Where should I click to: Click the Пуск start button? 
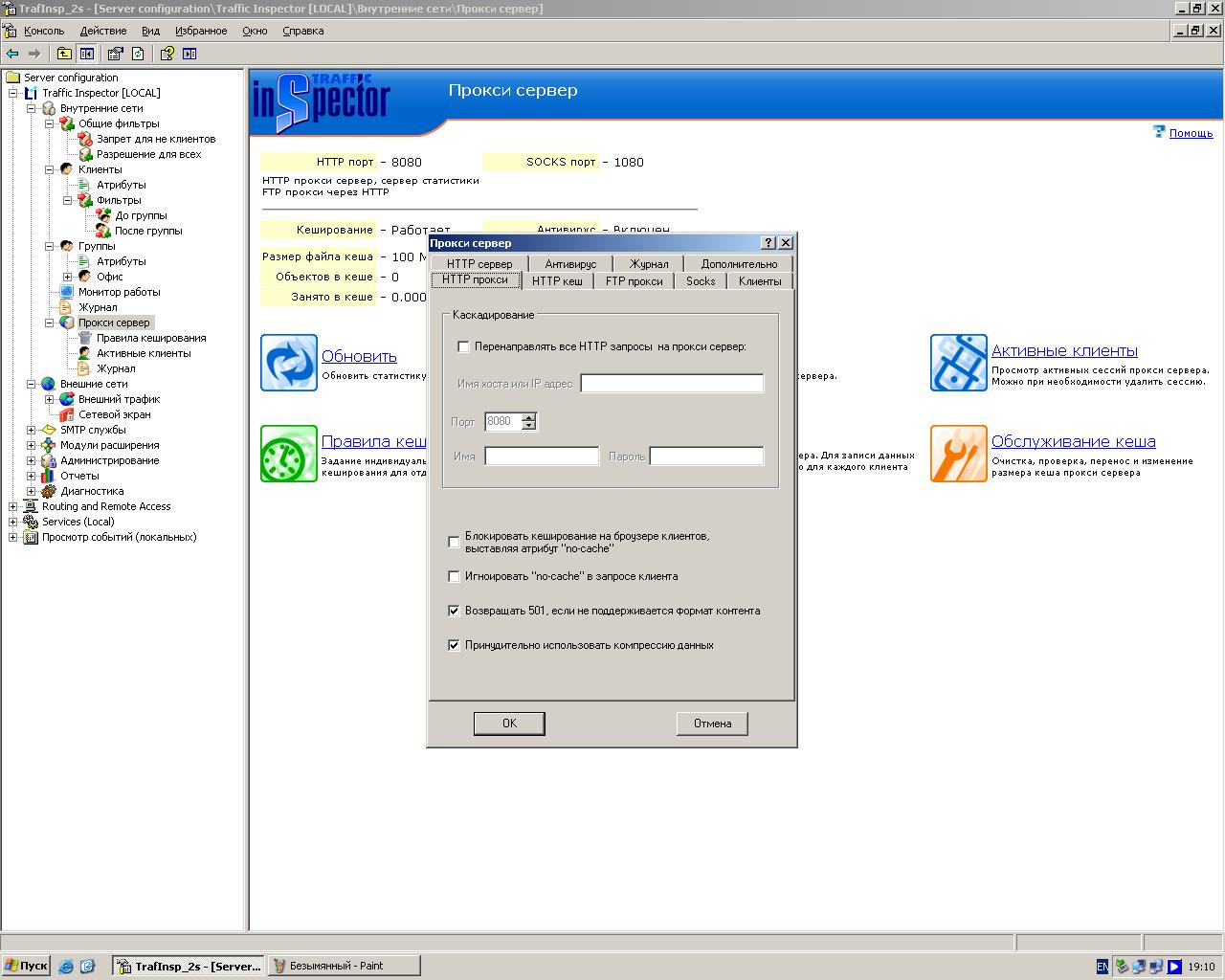26,966
